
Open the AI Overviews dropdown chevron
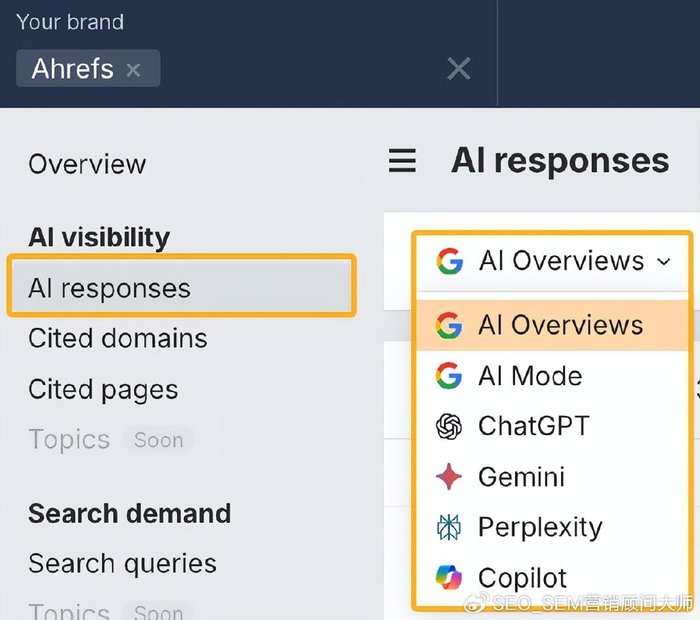click(x=664, y=262)
